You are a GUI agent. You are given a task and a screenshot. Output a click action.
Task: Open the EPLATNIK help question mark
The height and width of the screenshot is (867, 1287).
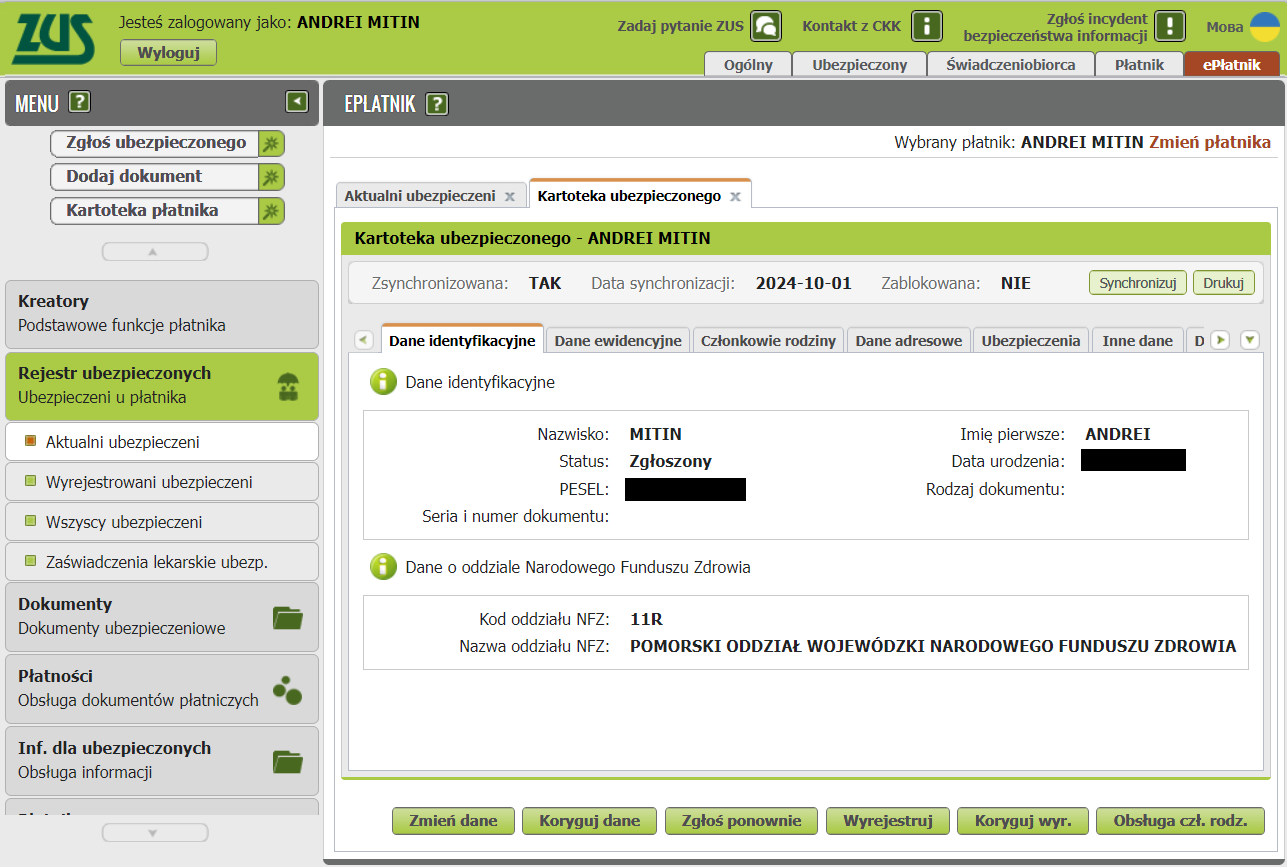point(437,102)
